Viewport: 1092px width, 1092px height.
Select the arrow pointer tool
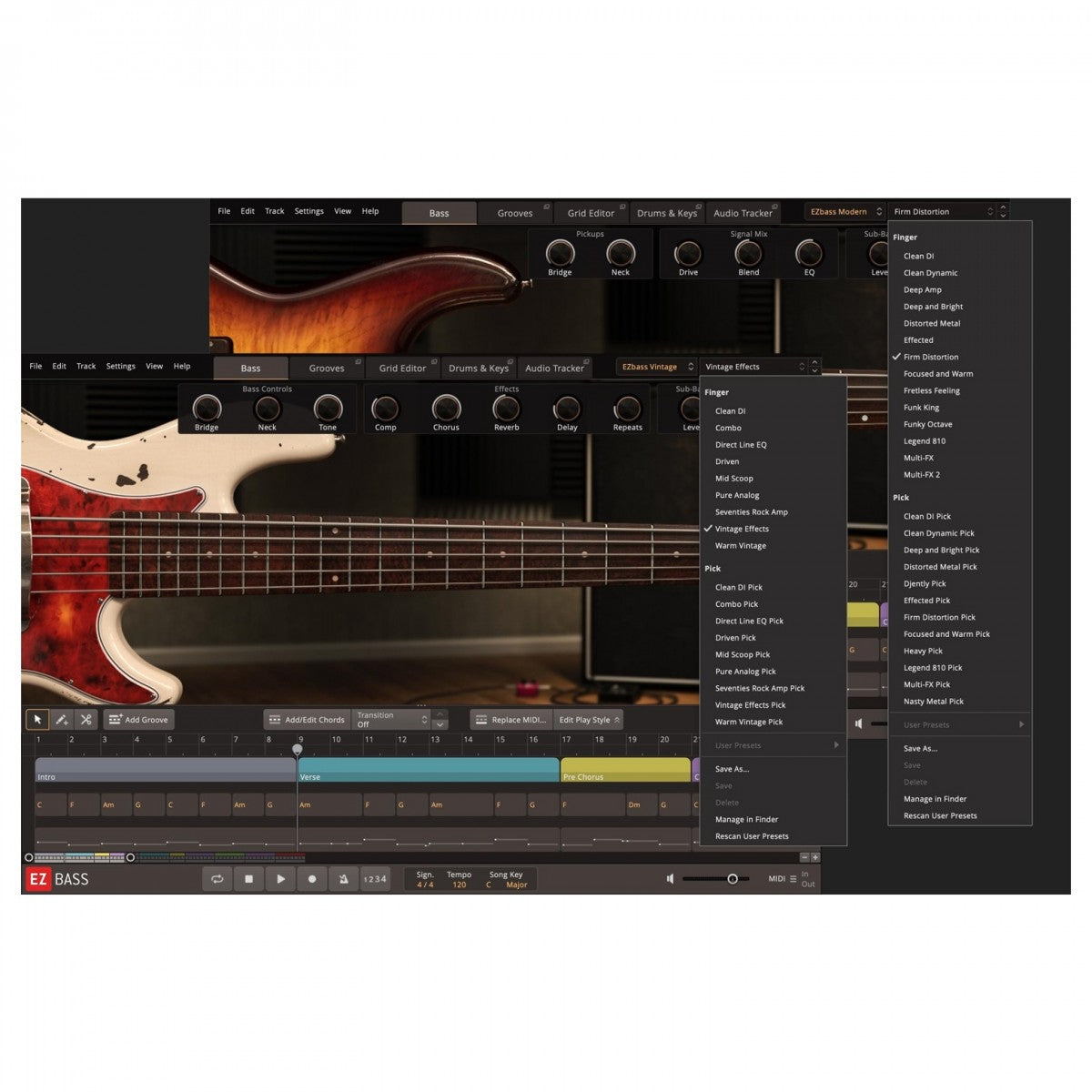coord(37,719)
